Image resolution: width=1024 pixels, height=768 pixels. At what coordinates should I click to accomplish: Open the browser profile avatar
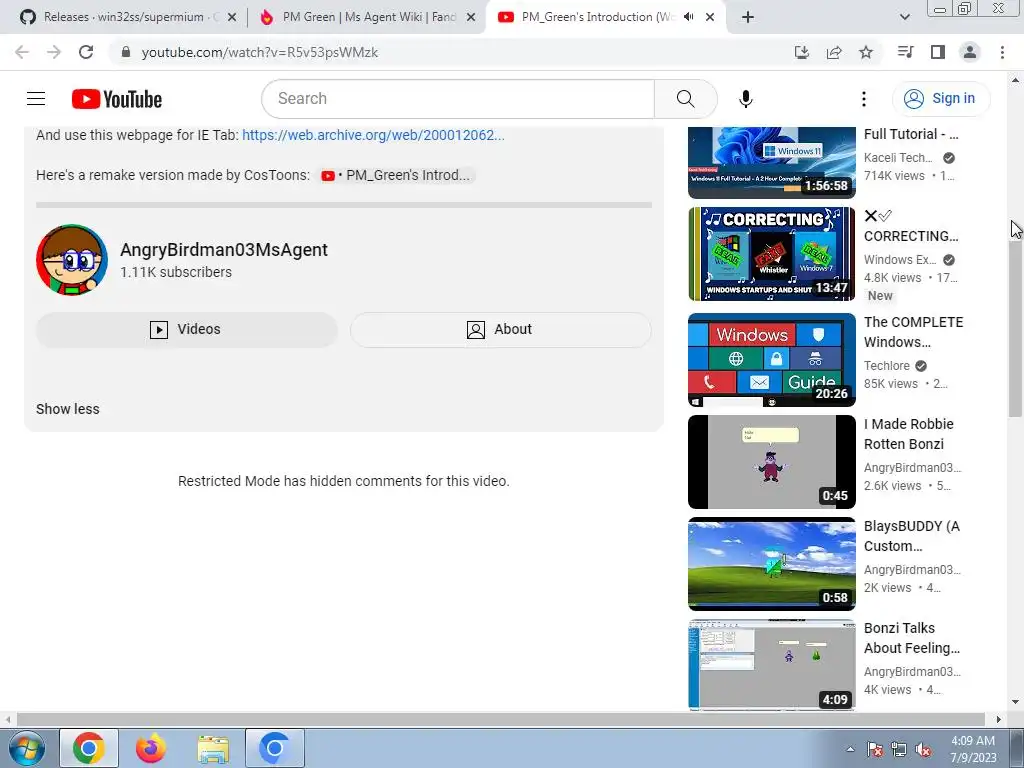970,52
